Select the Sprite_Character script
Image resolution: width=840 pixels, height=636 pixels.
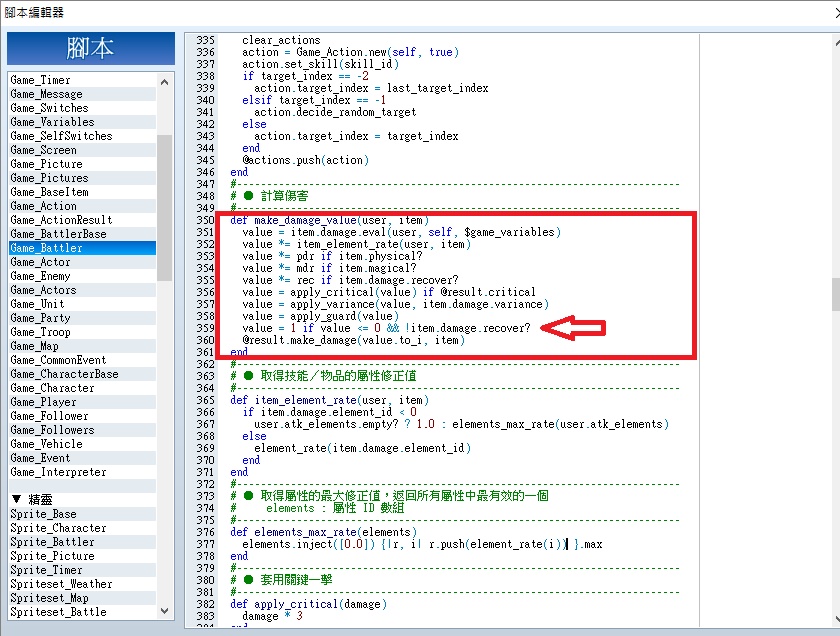[82, 528]
